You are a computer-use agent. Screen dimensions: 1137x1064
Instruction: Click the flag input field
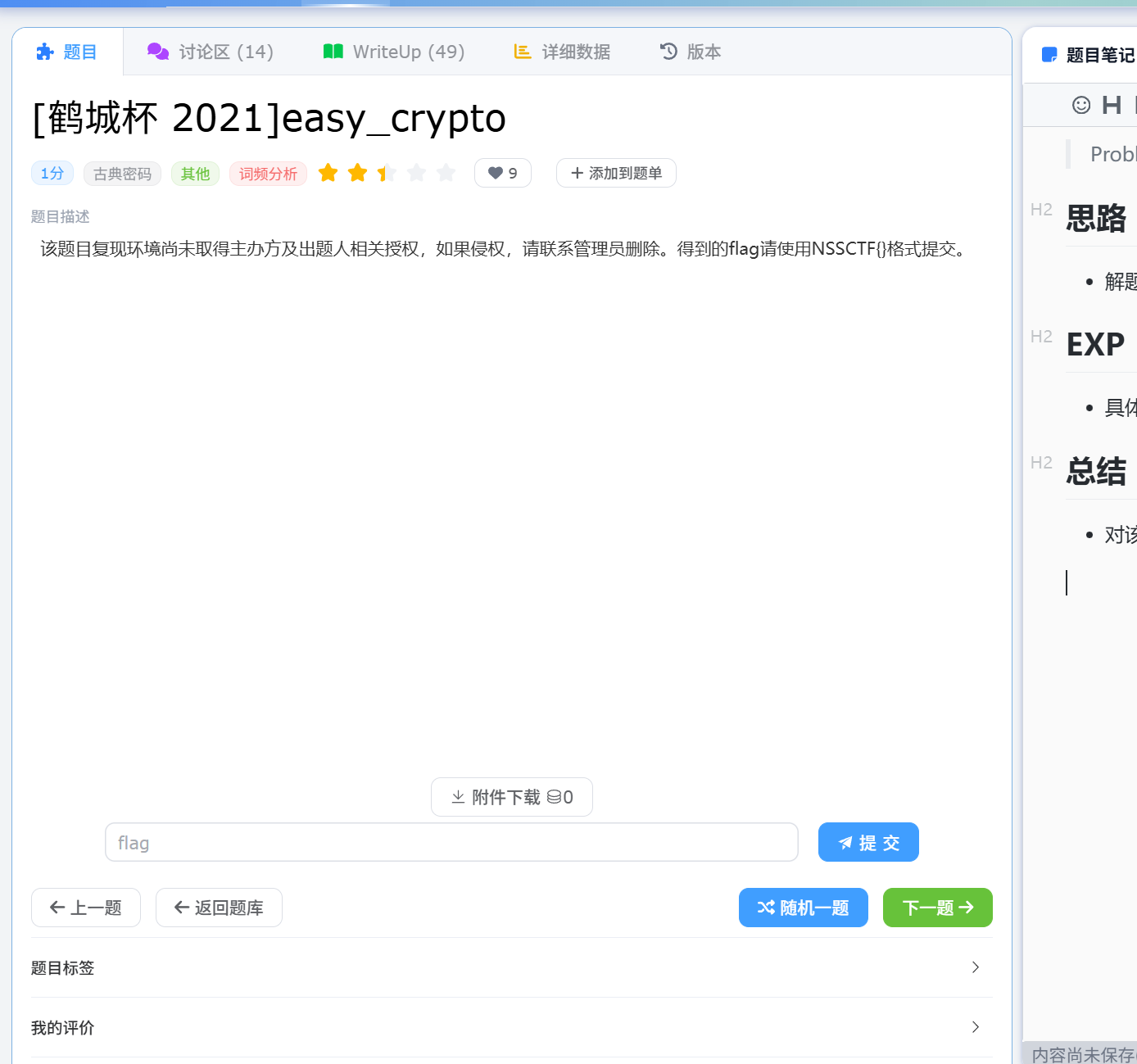coord(451,842)
